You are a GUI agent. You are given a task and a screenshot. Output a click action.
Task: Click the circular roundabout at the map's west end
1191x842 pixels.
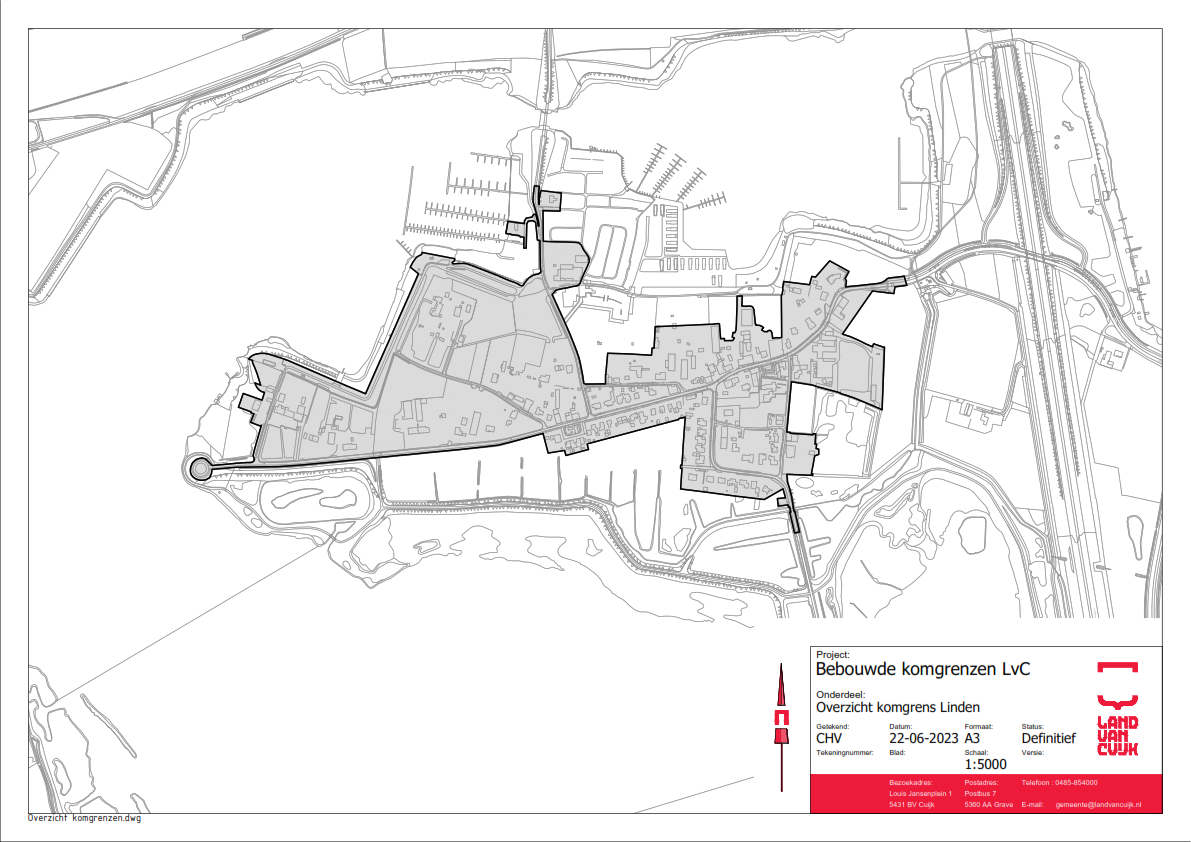click(x=200, y=468)
